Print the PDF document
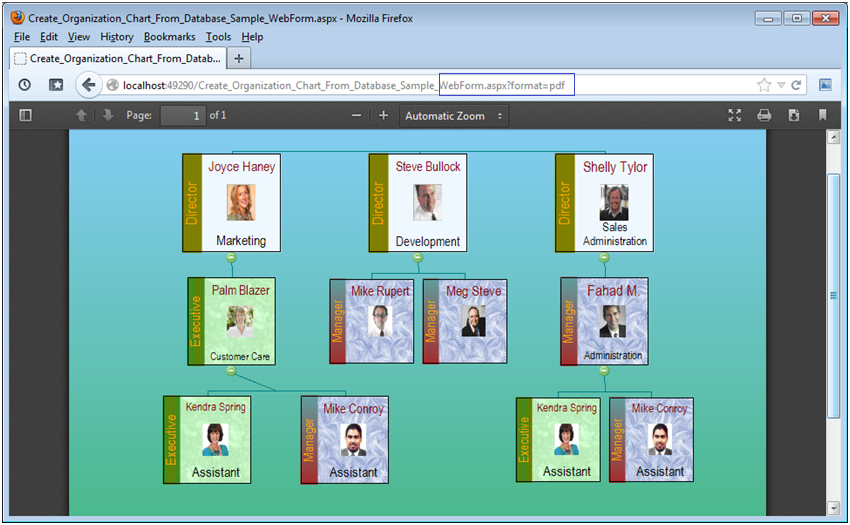Viewport: 850px width, 525px height. pyautogui.click(x=764, y=116)
